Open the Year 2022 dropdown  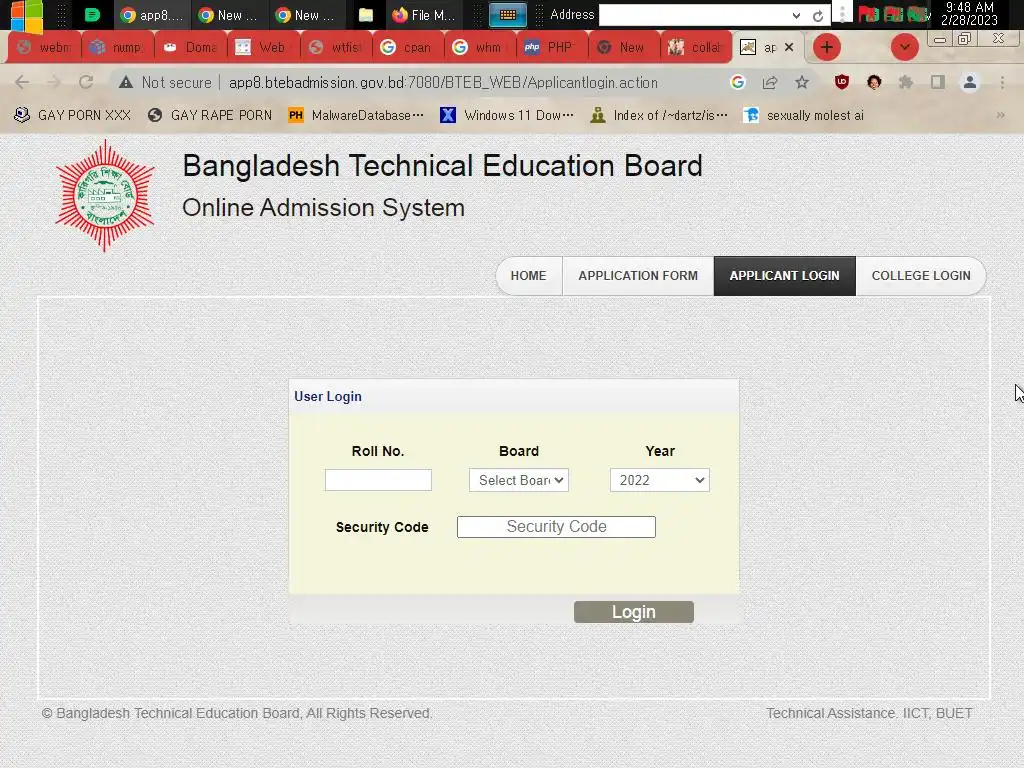pyautogui.click(x=660, y=480)
